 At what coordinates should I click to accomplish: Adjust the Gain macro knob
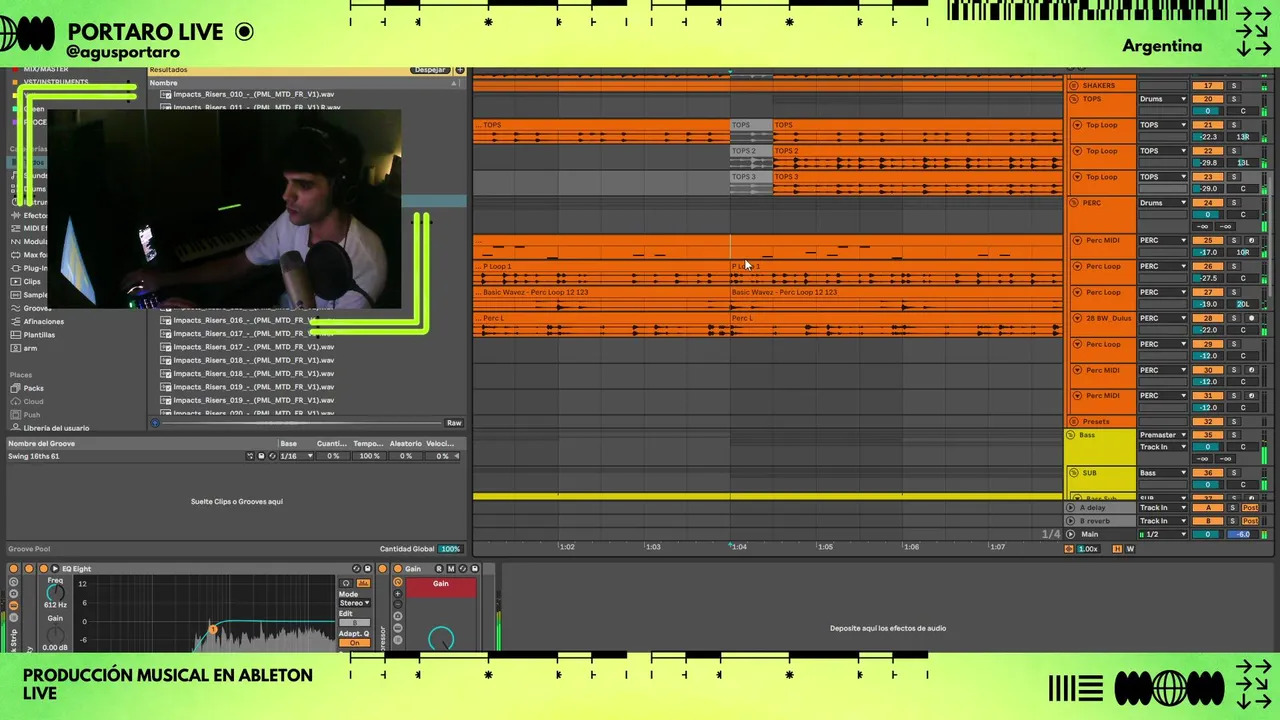(x=441, y=638)
